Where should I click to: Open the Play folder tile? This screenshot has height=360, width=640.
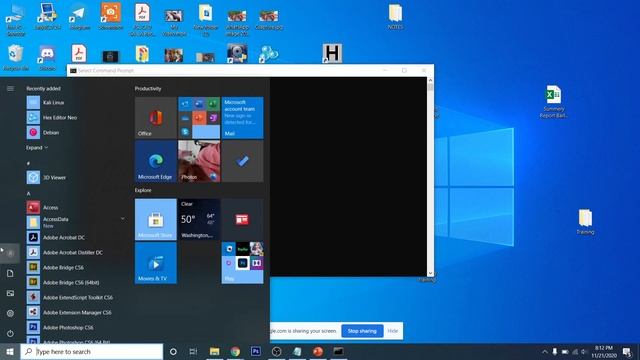point(242,263)
